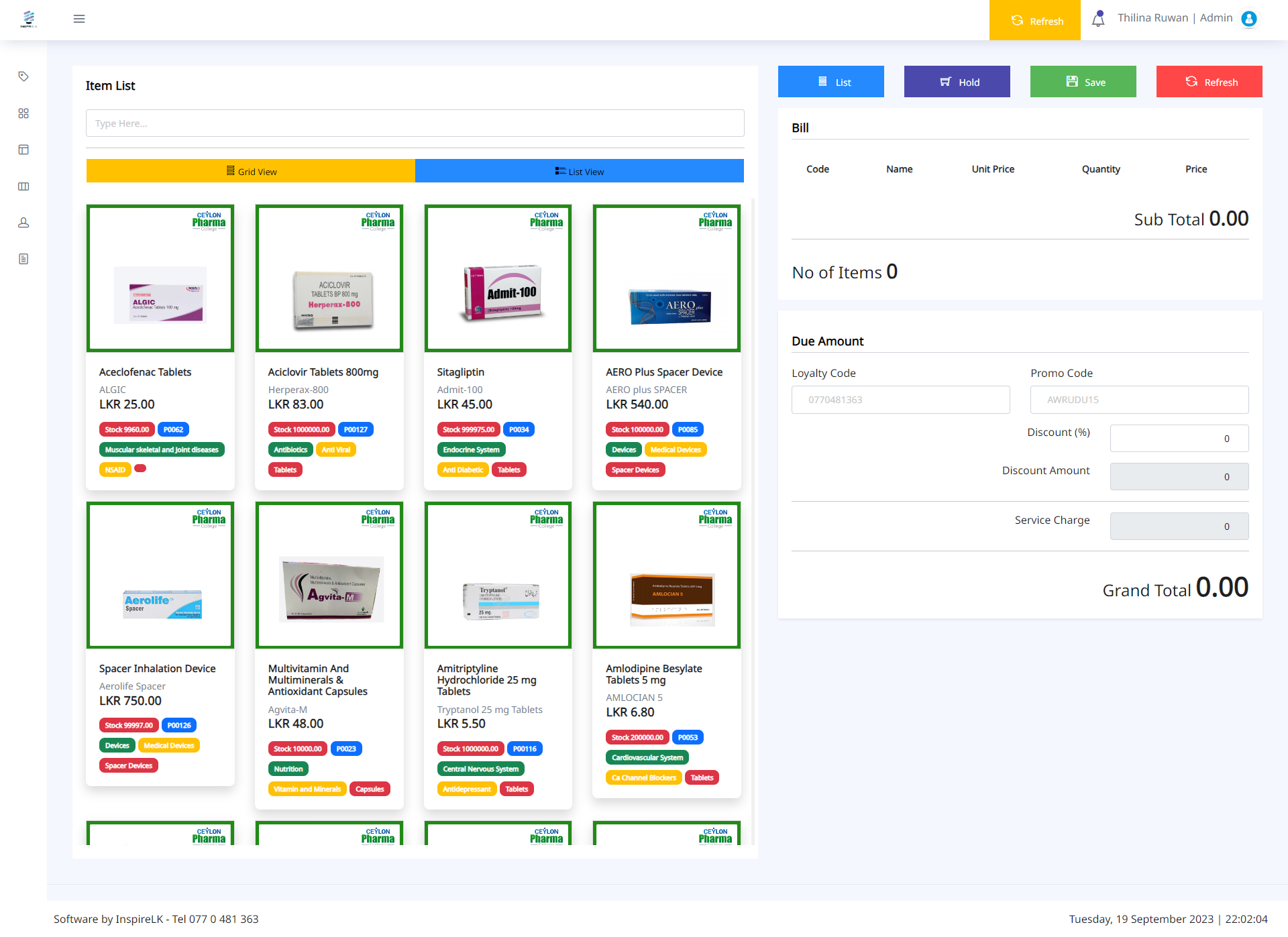
Task: Select the Aceclofenac Tablets product image
Action: [160, 278]
